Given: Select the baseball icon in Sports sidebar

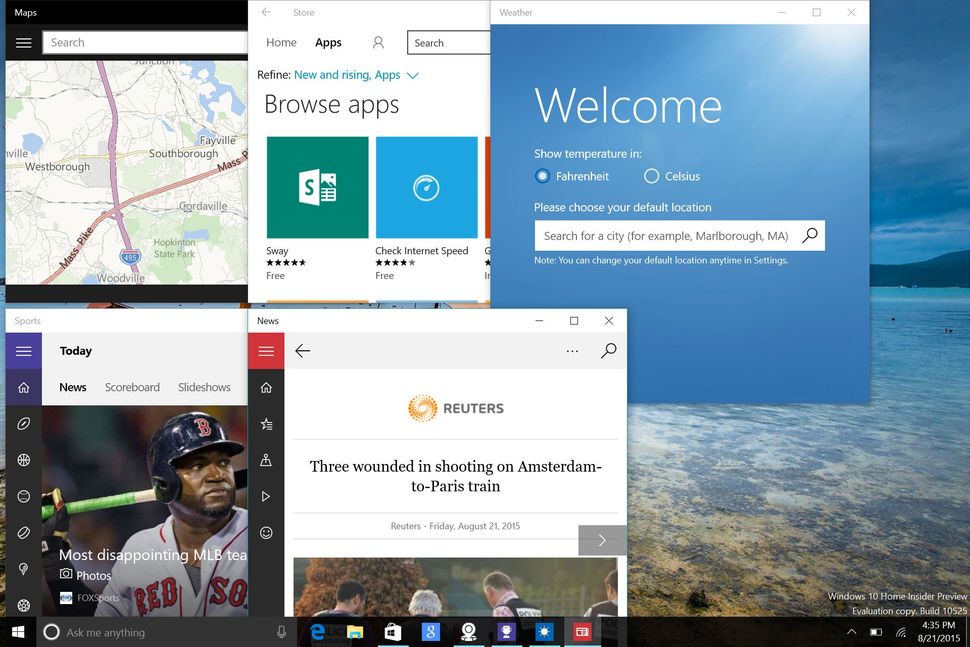Looking at the screenshot, I should [24, 496].
